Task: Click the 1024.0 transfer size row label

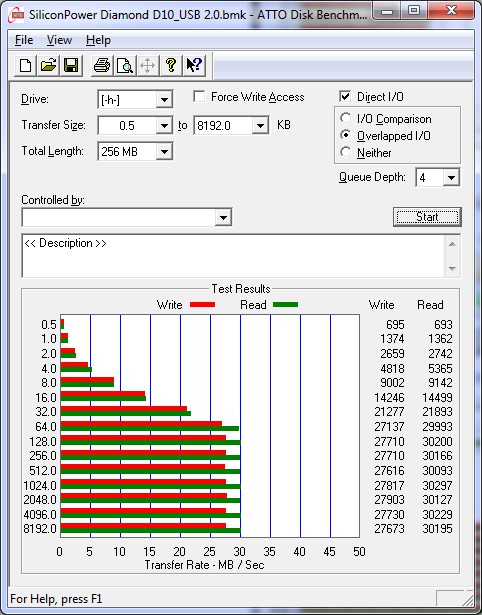Action: [x=40, y=486]
